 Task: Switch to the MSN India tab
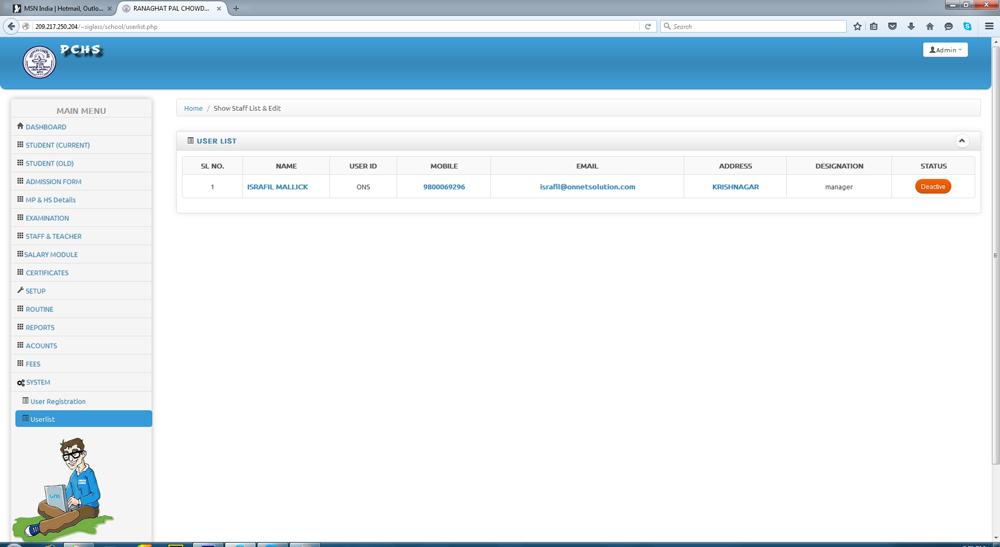[62, 8]
